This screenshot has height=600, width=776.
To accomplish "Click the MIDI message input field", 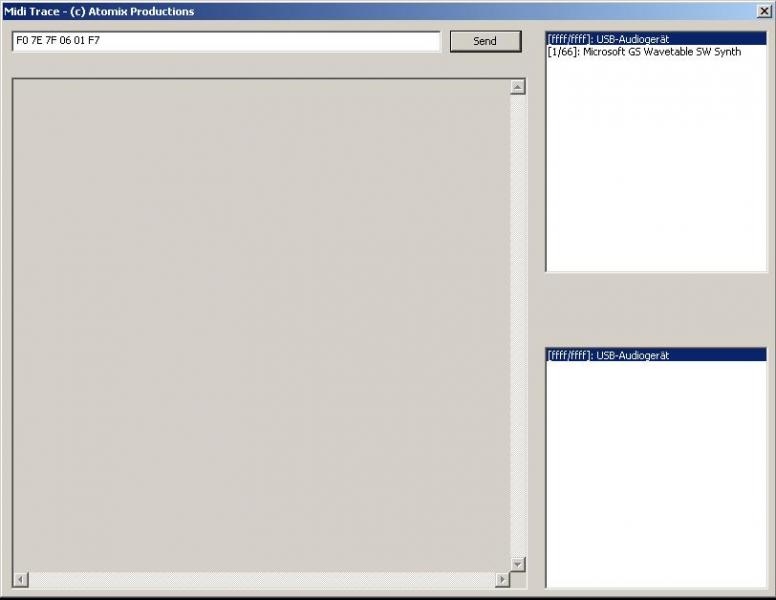I will click(226, 41).
